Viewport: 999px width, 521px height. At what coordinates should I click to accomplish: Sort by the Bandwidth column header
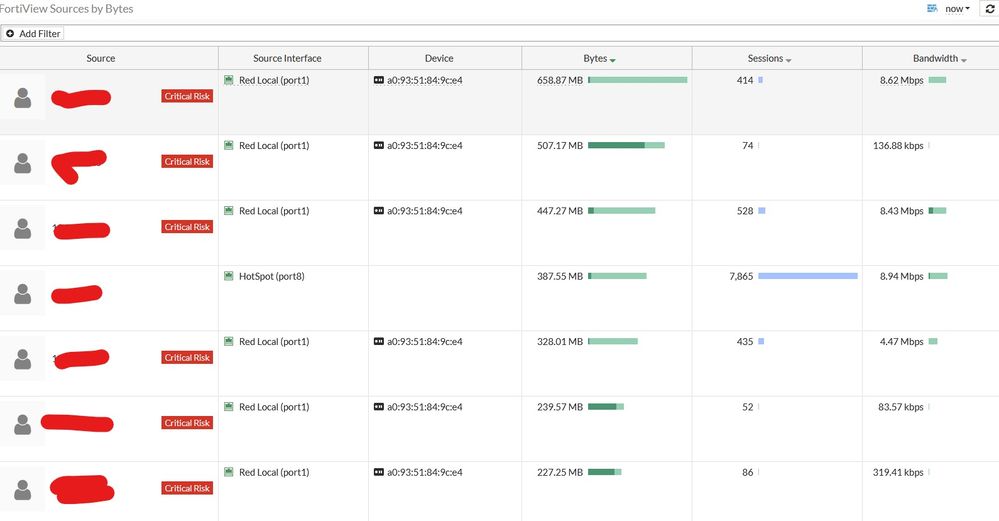pos(939,58)
